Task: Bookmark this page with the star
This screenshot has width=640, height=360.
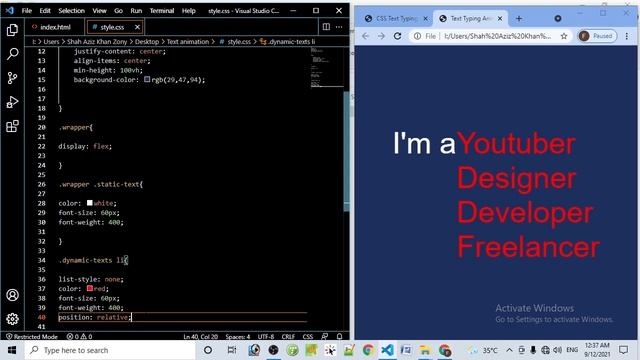Action: pos(564,36)
